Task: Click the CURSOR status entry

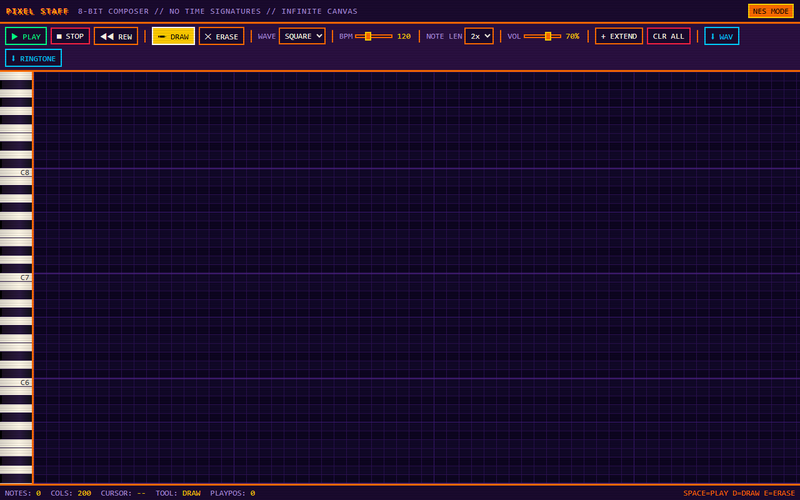Action: coord(123,493)
